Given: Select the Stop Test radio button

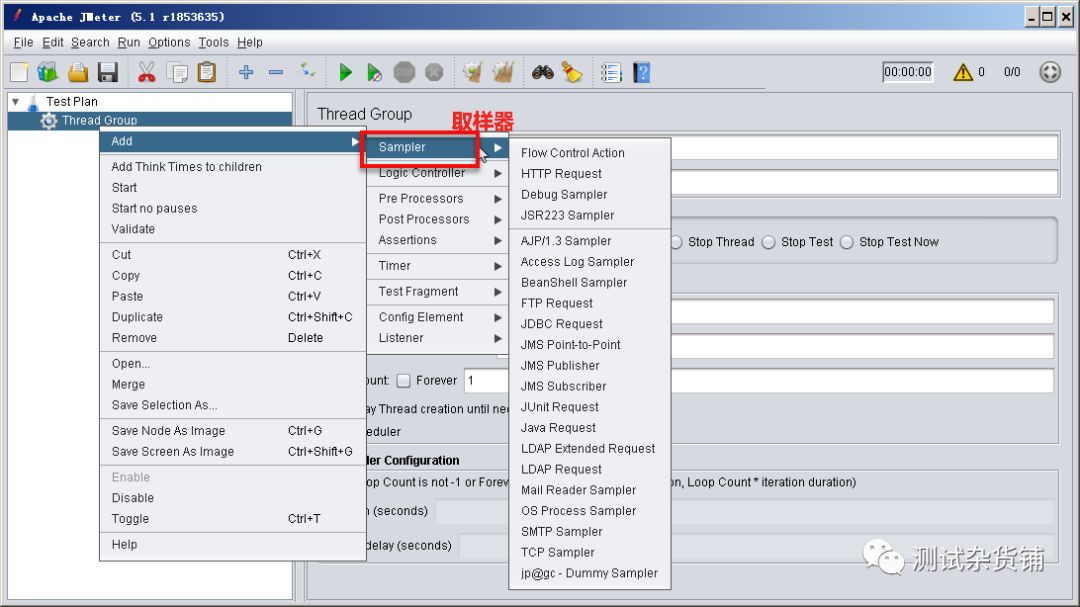Looking at the screenshot, I should 769,242.
